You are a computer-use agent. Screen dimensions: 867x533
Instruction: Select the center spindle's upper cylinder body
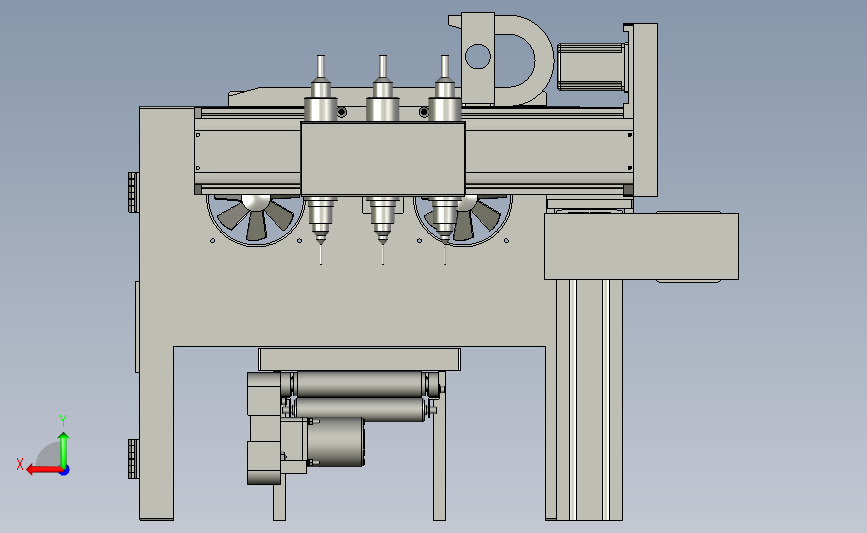(x=383, y=109)
